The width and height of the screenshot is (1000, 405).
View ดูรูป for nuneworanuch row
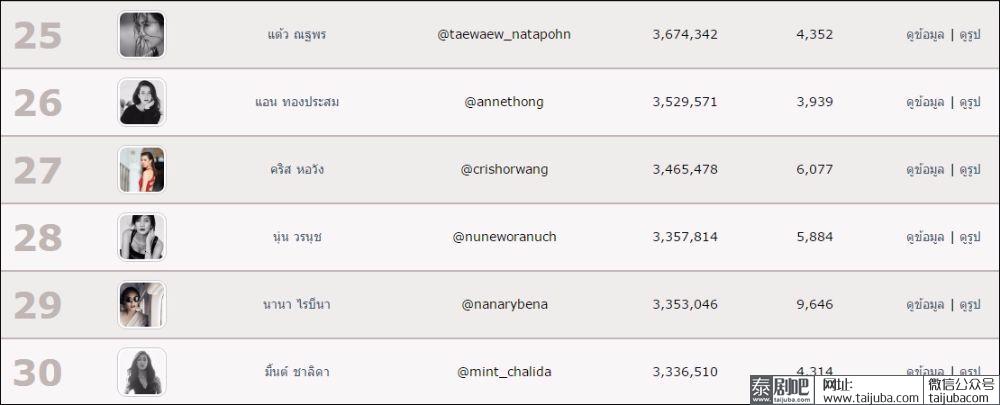[x=969, y=237]
